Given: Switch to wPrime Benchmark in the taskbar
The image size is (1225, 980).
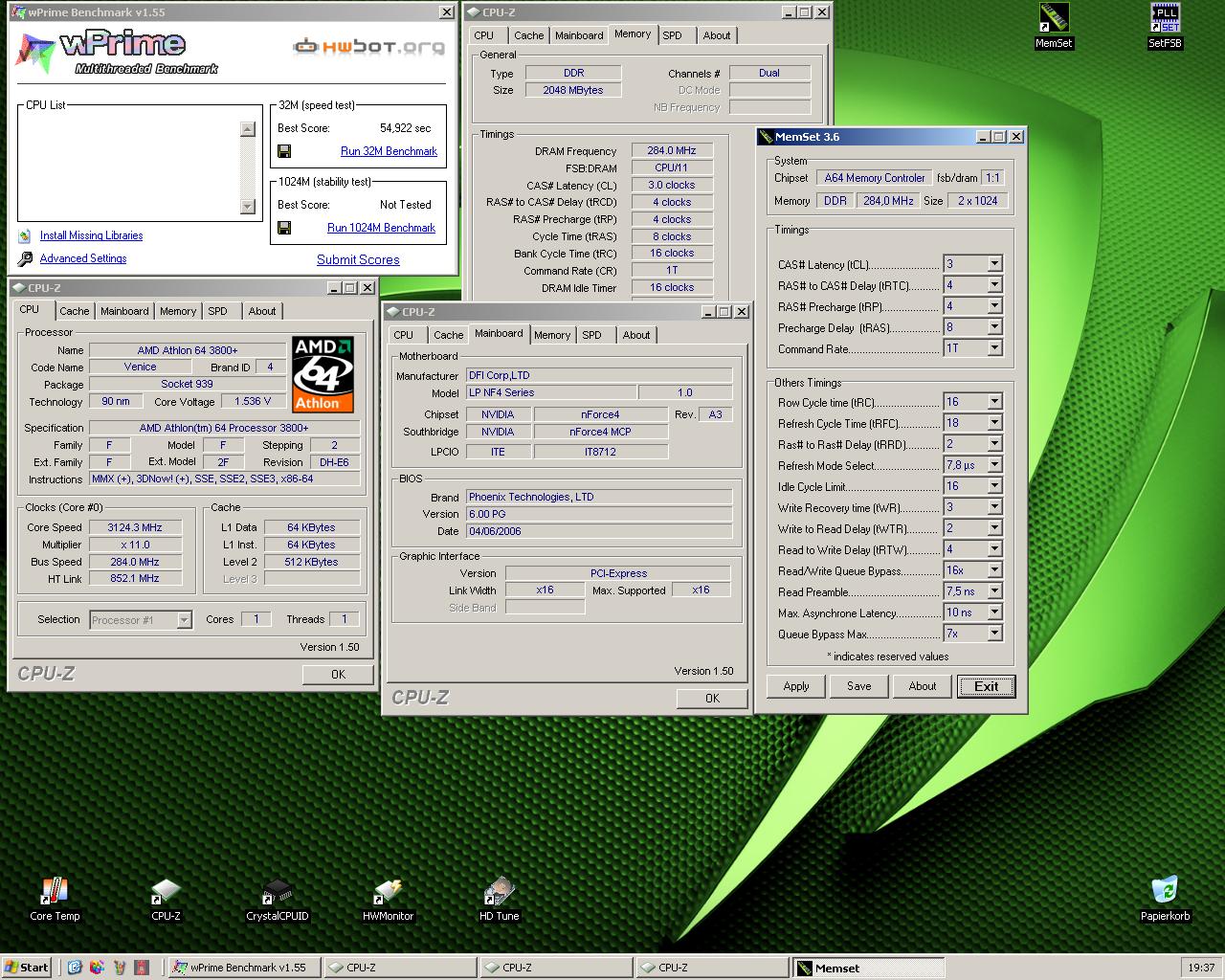Looking at the screenshot, I should [x=243, y=968].
